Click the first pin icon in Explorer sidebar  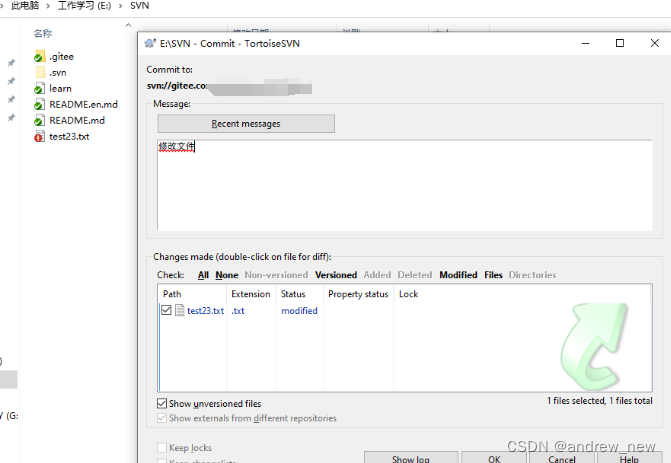point(12,63)
